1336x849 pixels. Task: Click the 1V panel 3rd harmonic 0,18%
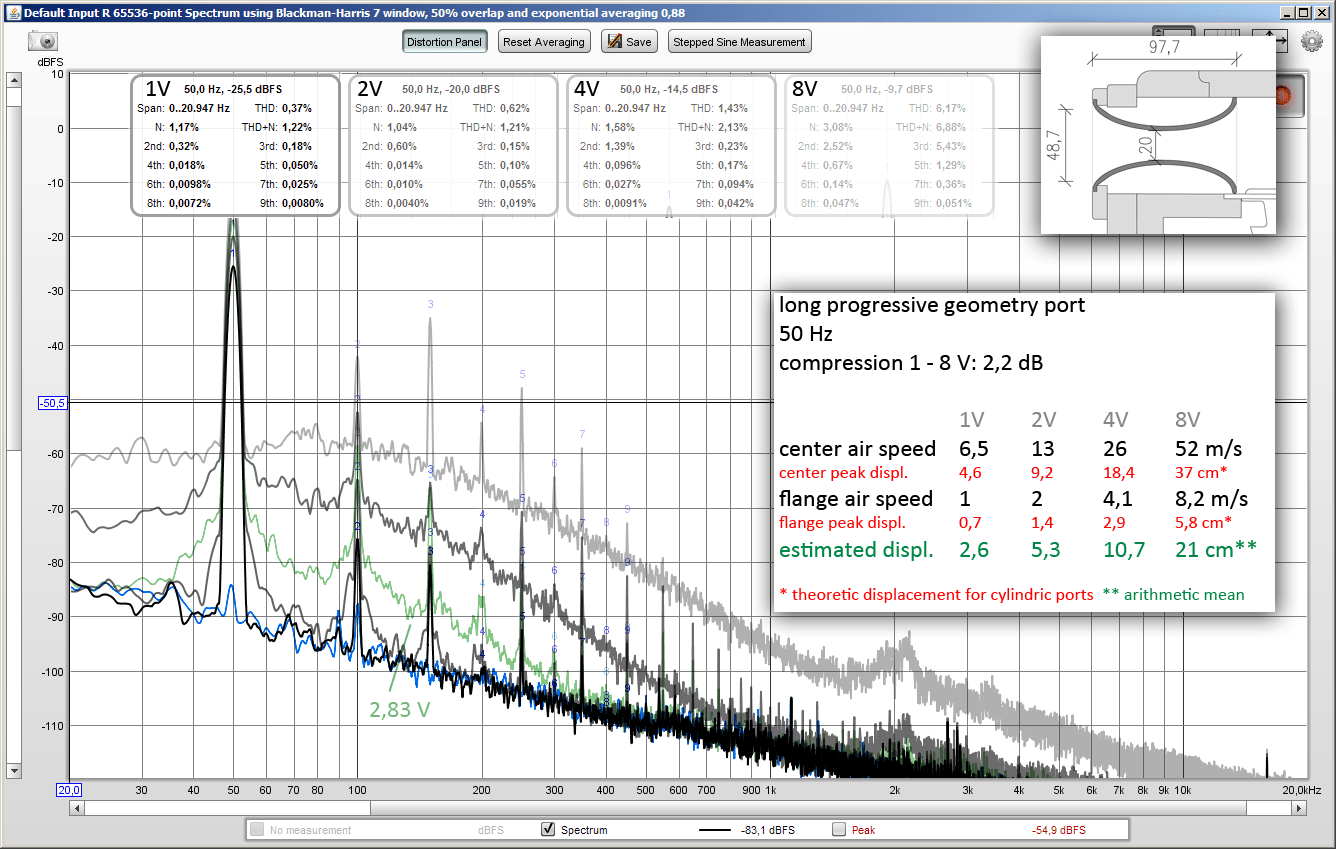(x=297, y=146)
